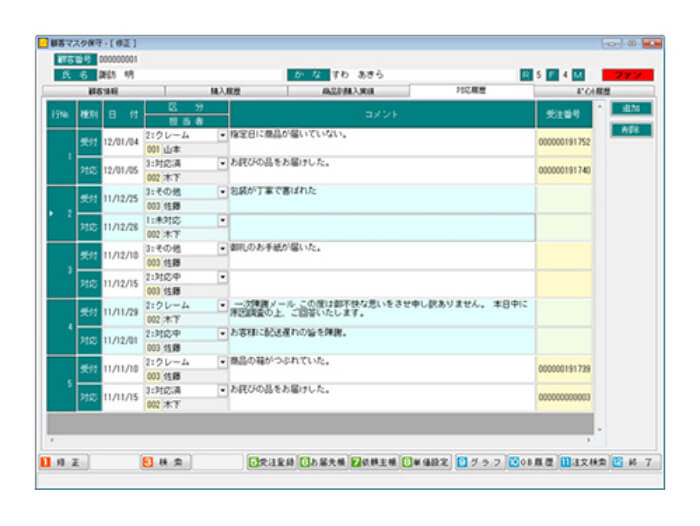Click the red ファン status label
Screen dimensions: 700x526
627,74
